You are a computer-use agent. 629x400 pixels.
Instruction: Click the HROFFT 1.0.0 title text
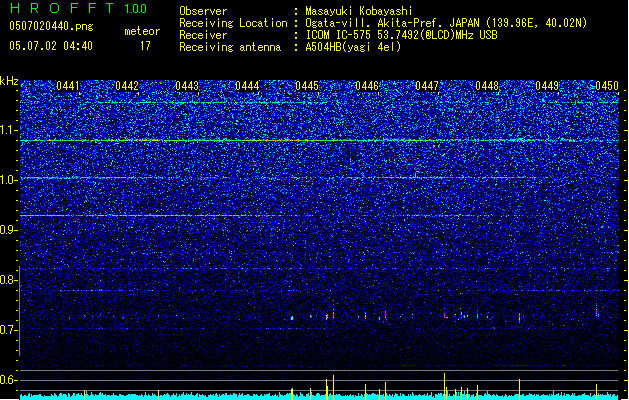pyautogui.click(x=79, y=8)
